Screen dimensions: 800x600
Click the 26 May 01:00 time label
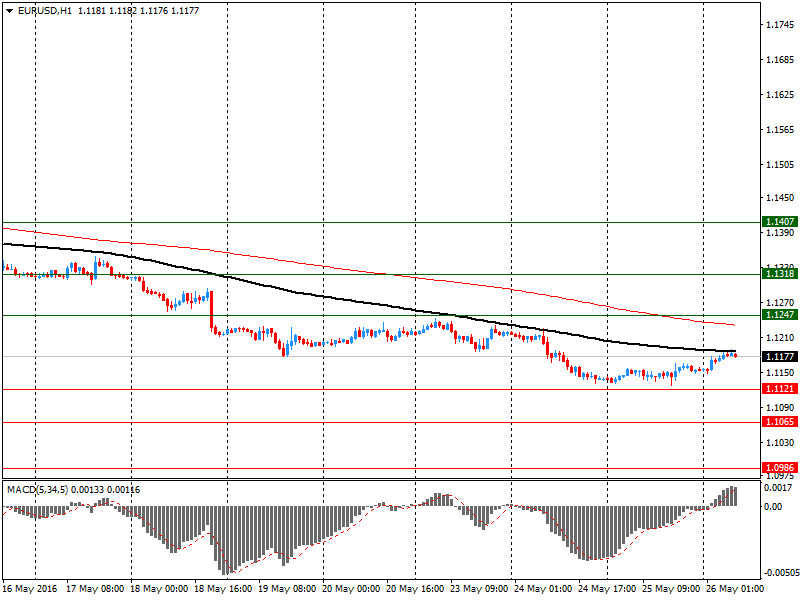pos(735,589)
